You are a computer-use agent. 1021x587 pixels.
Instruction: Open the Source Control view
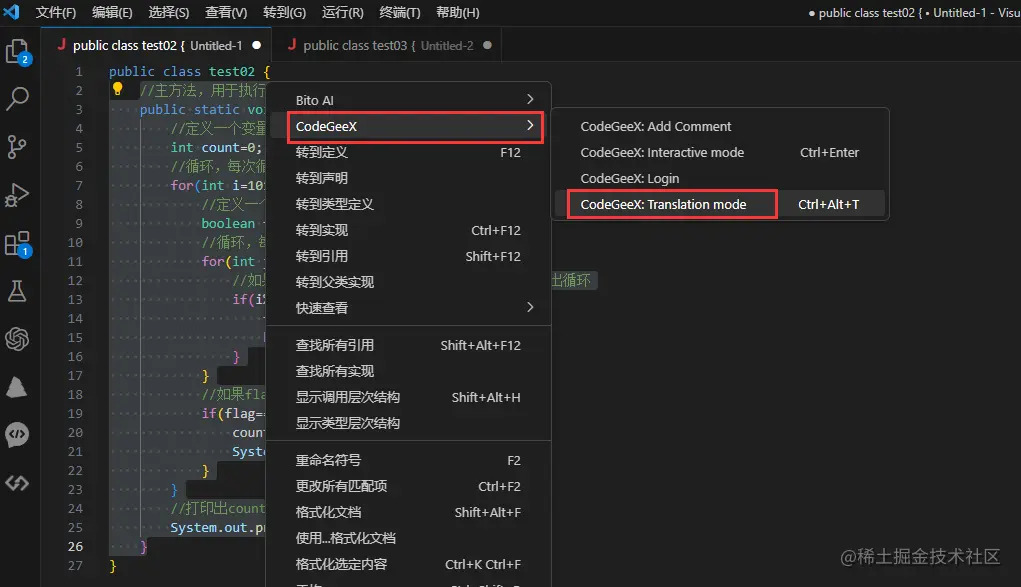[20, 147]
